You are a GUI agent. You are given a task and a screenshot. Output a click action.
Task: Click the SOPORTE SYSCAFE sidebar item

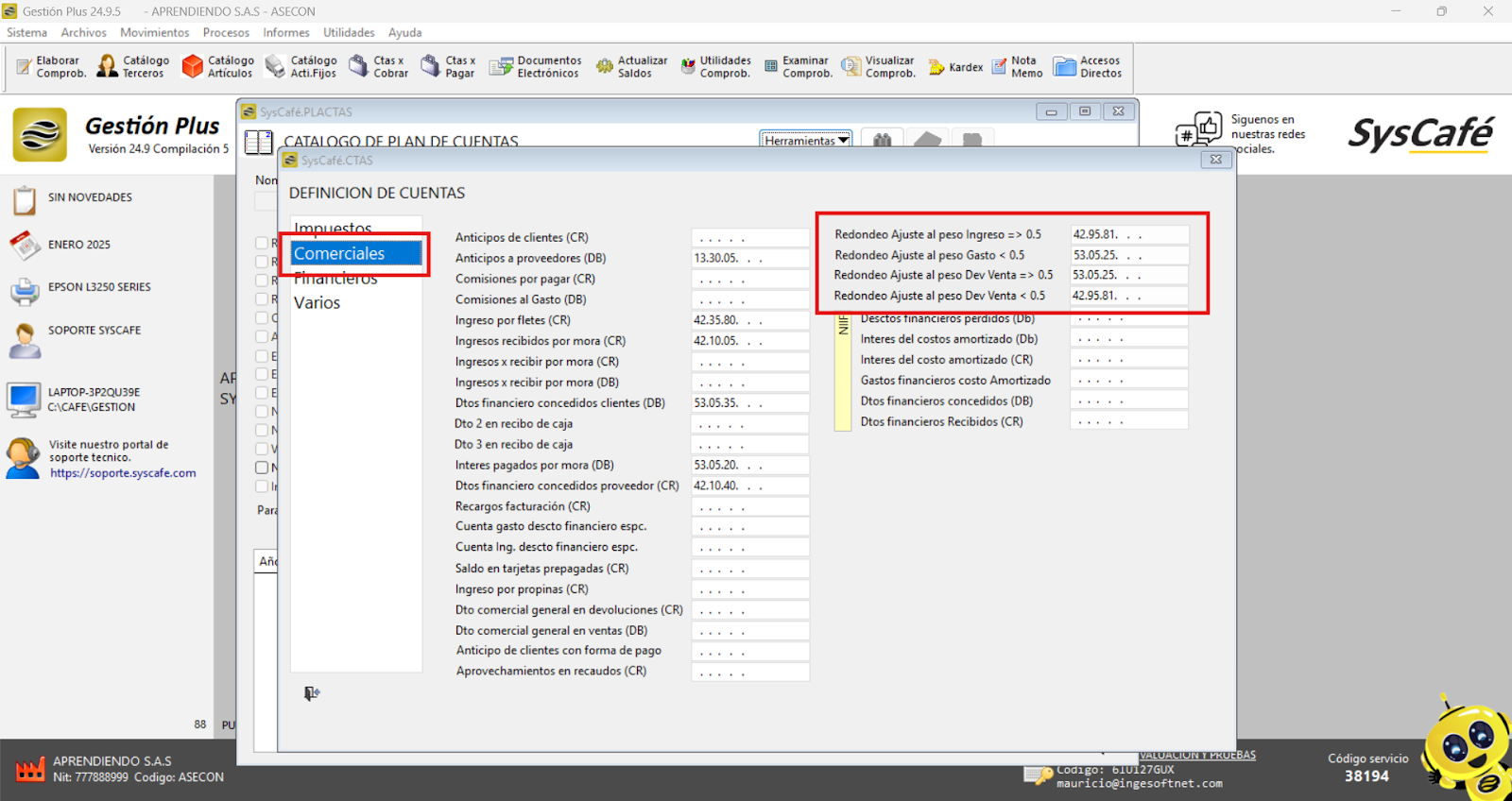pos(94,331)
